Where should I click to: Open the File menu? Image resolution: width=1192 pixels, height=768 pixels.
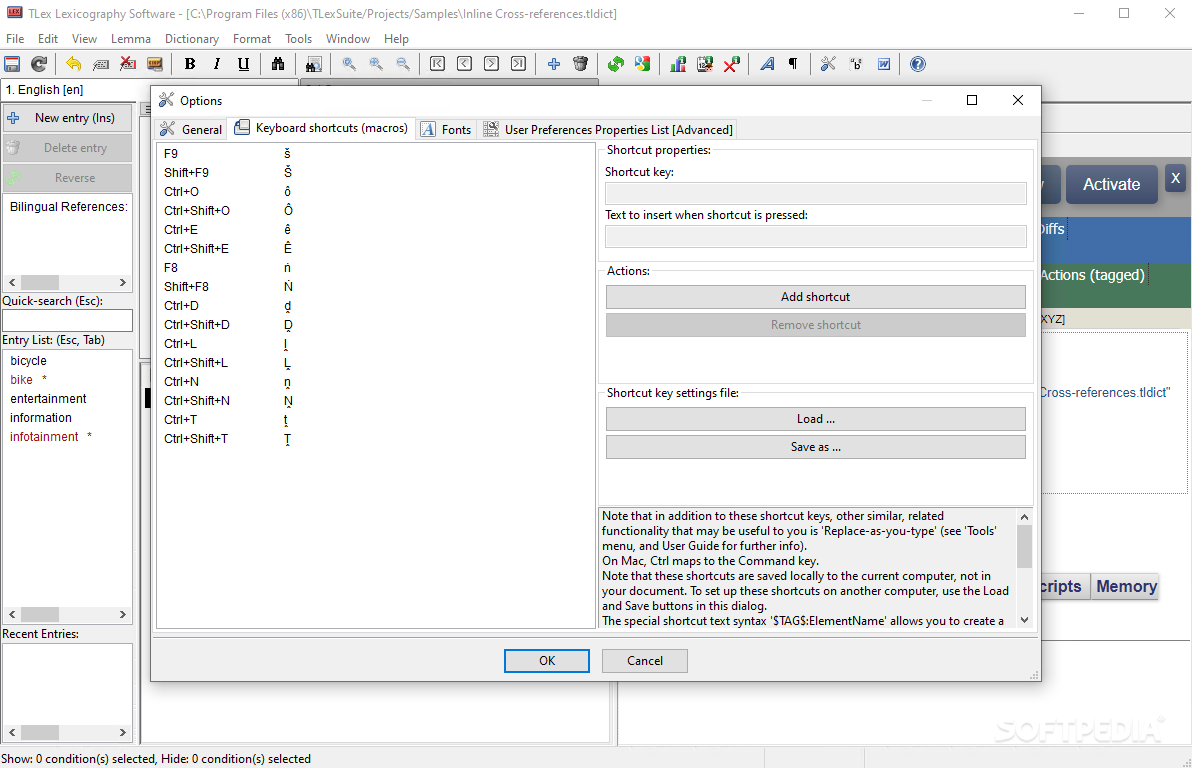point(15,38)
